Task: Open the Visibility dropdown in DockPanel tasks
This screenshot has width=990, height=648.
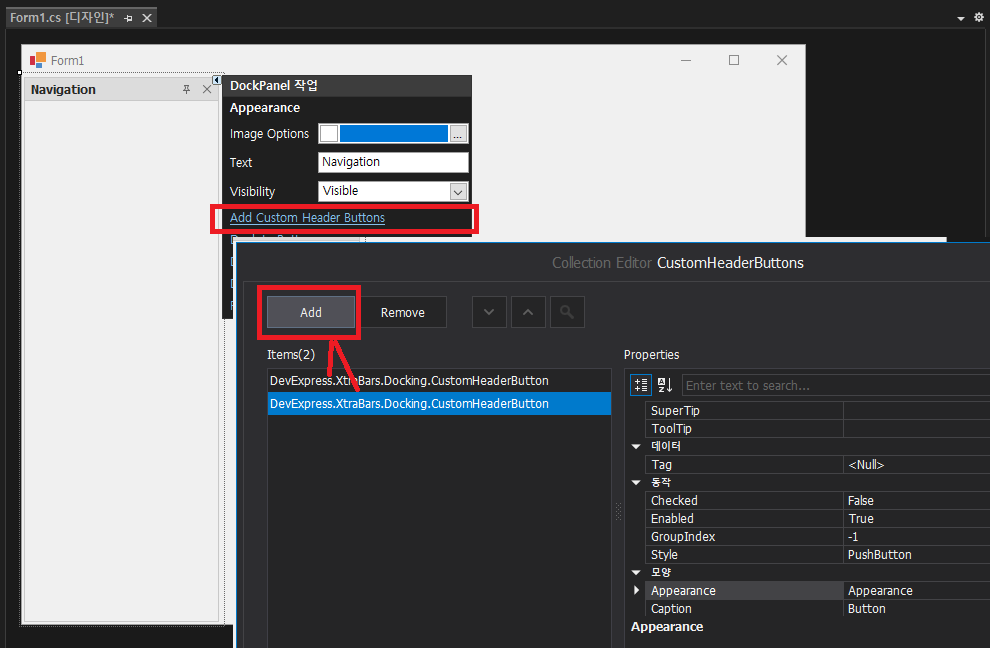Action: pos(458,191)
